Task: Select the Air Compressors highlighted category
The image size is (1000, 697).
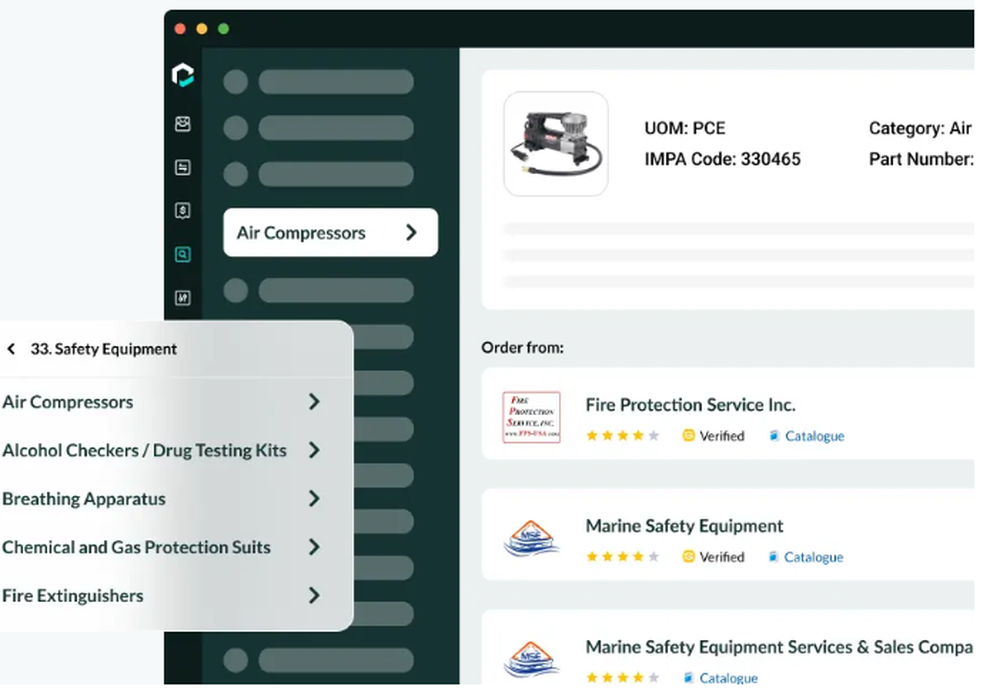Action: [330, 233]
